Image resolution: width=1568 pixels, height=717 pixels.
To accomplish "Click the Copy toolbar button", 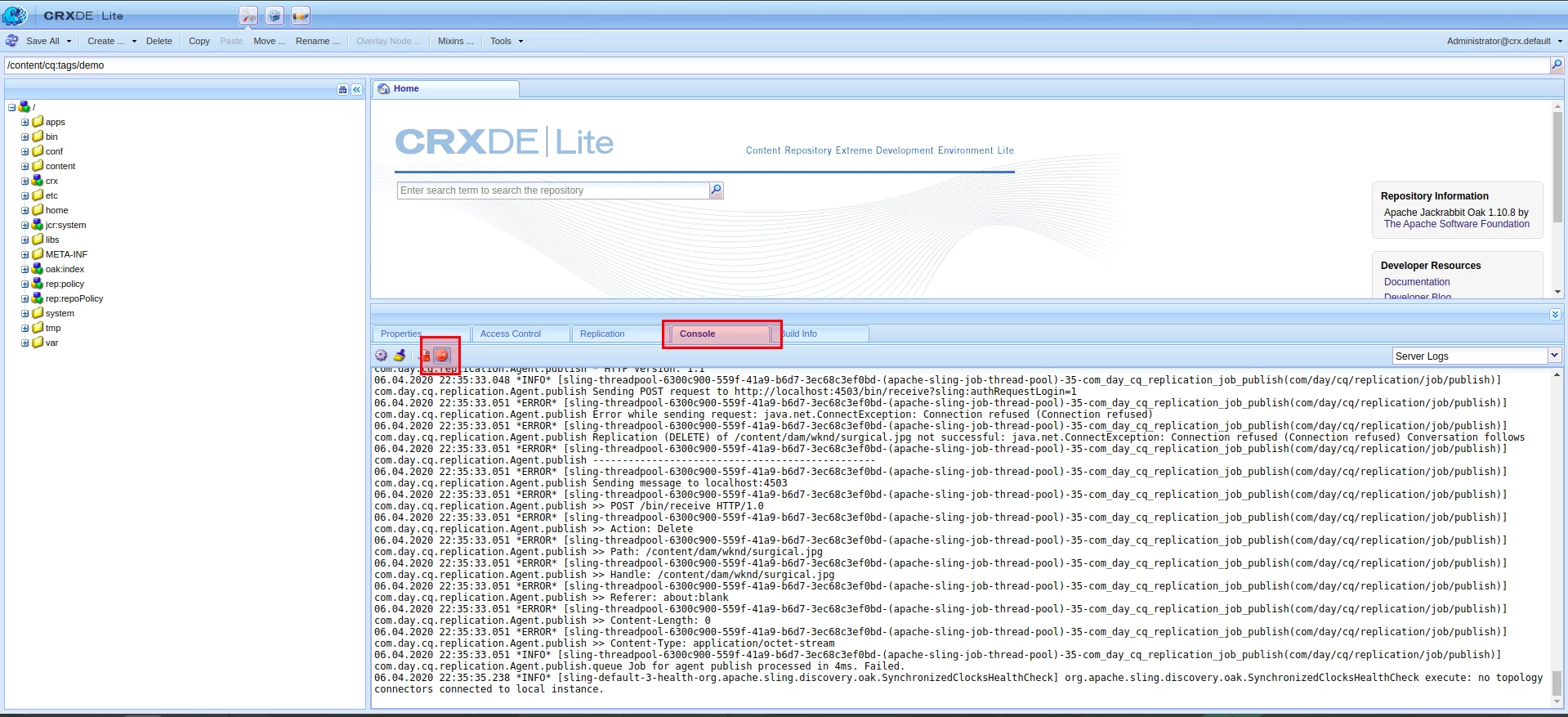I will (x=199, y=41).
